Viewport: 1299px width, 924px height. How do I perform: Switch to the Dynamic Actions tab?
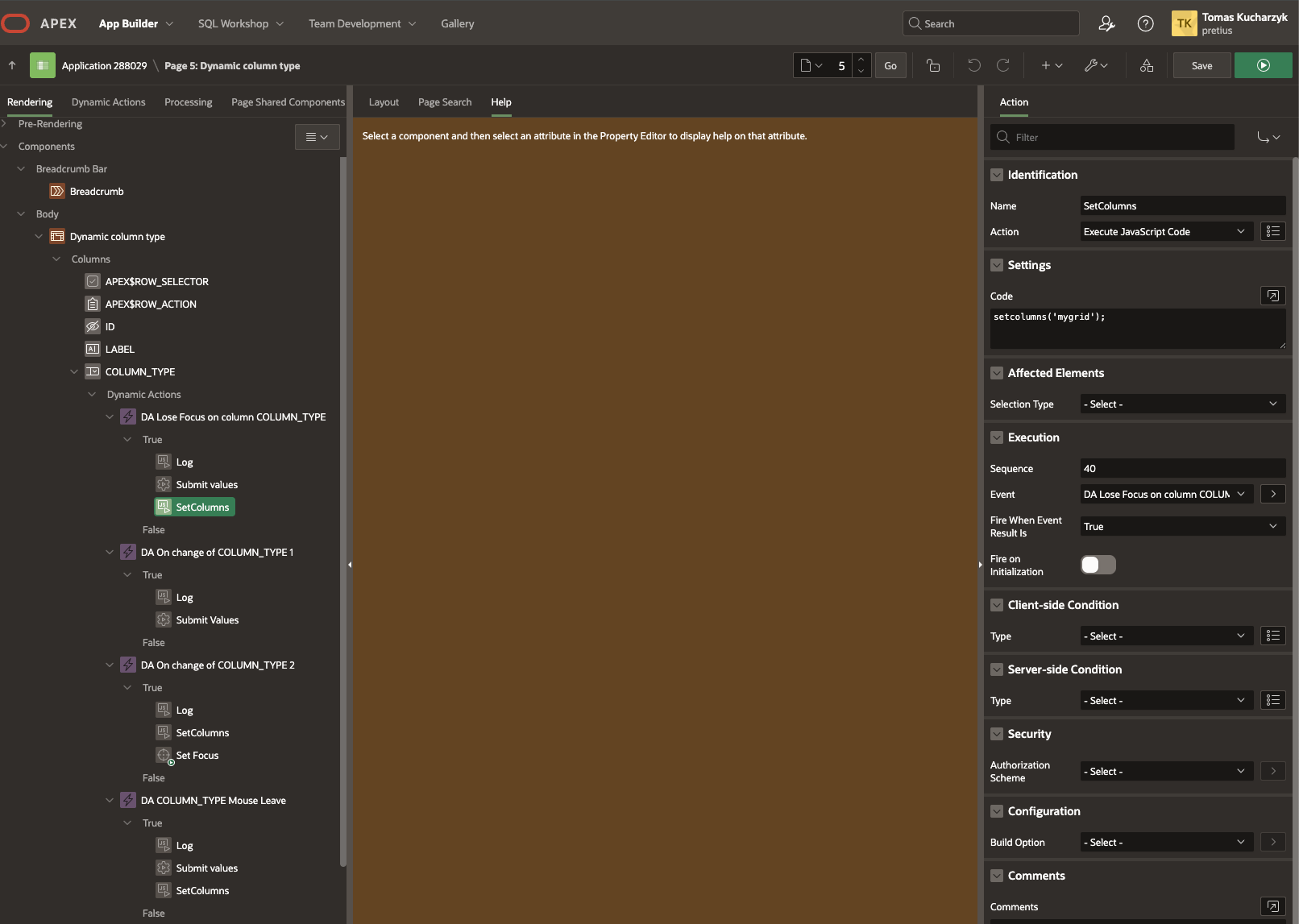pyautogui.click(x=108, y=102)
